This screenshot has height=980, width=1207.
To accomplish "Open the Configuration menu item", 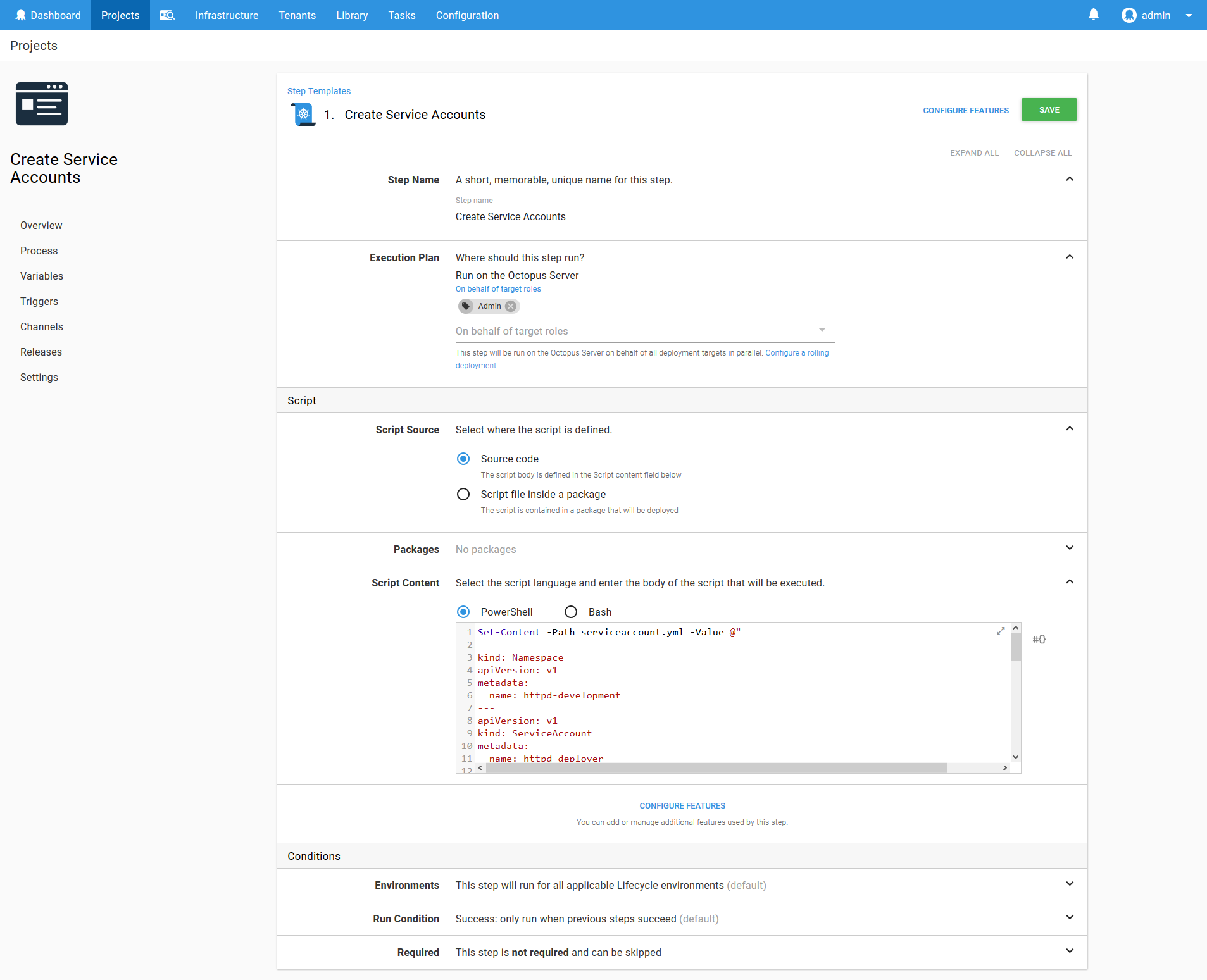I will tap(467, 15).
